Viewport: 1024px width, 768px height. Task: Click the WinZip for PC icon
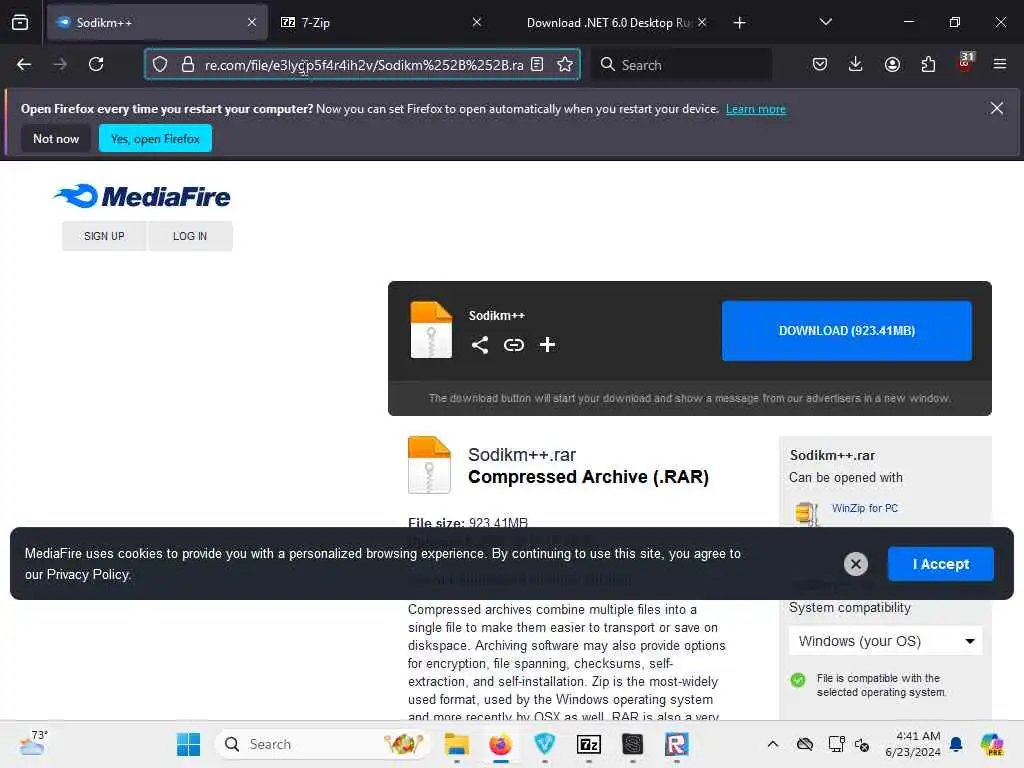click(x=807, y=513)
